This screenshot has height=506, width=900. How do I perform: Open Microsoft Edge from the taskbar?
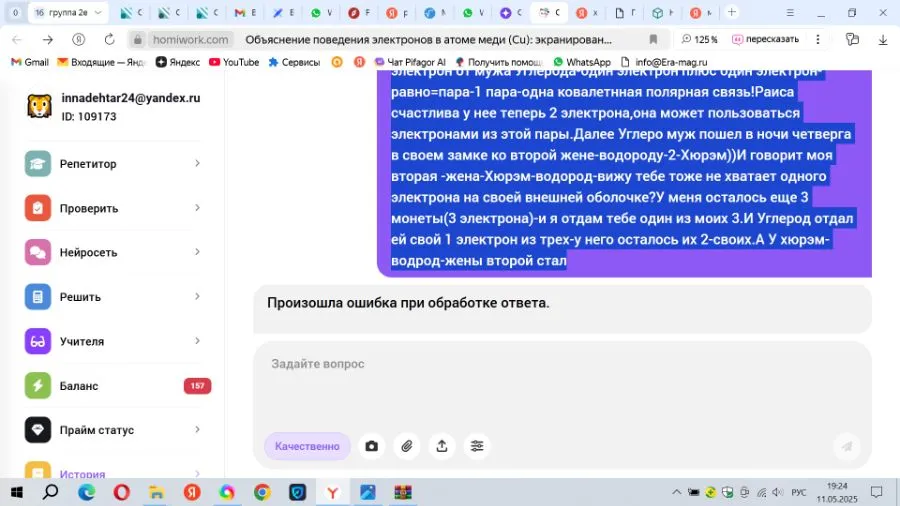click(x=87, y=492)
